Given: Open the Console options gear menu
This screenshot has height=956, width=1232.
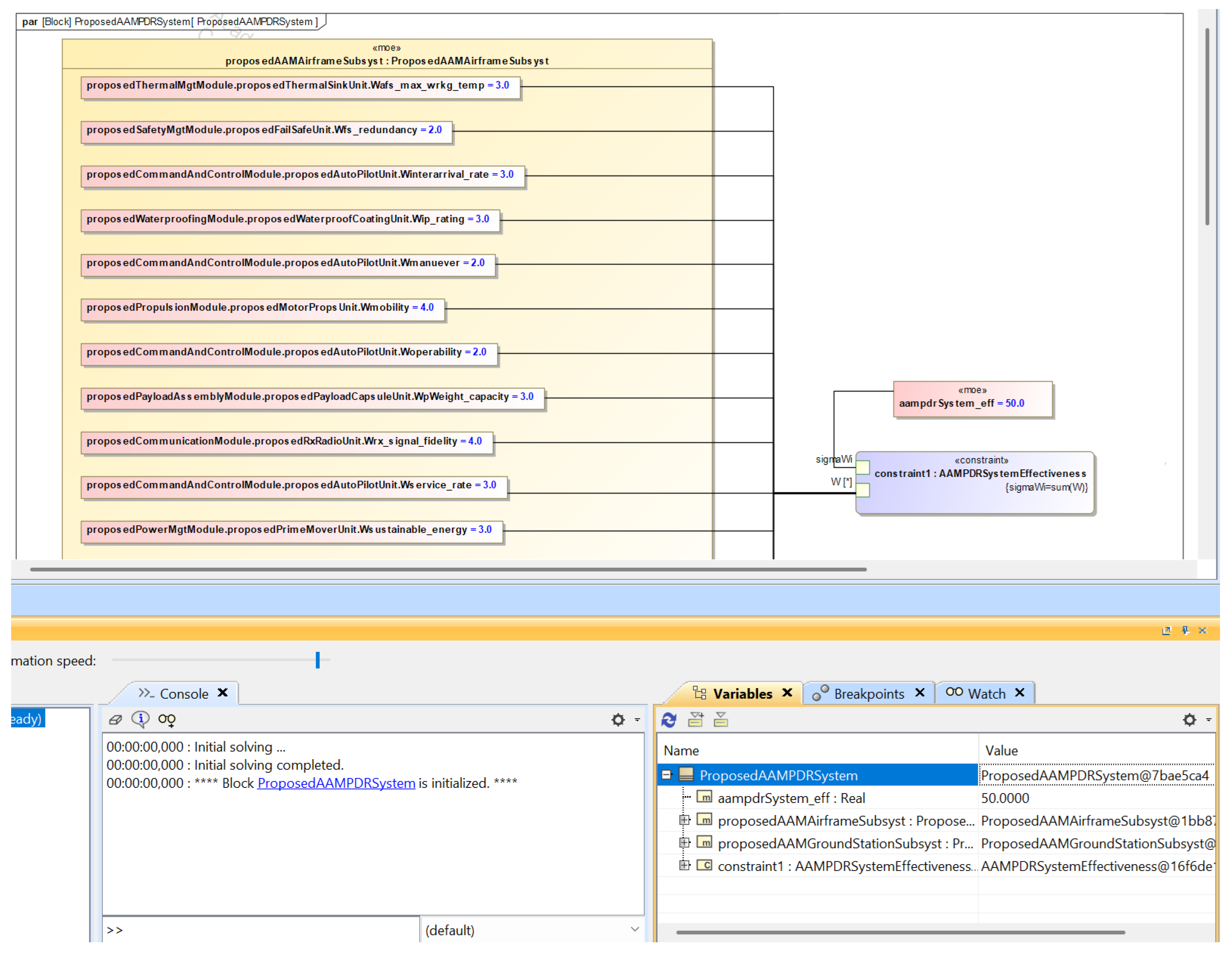Looking at the screenshot, I should pyautogui.click(x=619, y=720).
